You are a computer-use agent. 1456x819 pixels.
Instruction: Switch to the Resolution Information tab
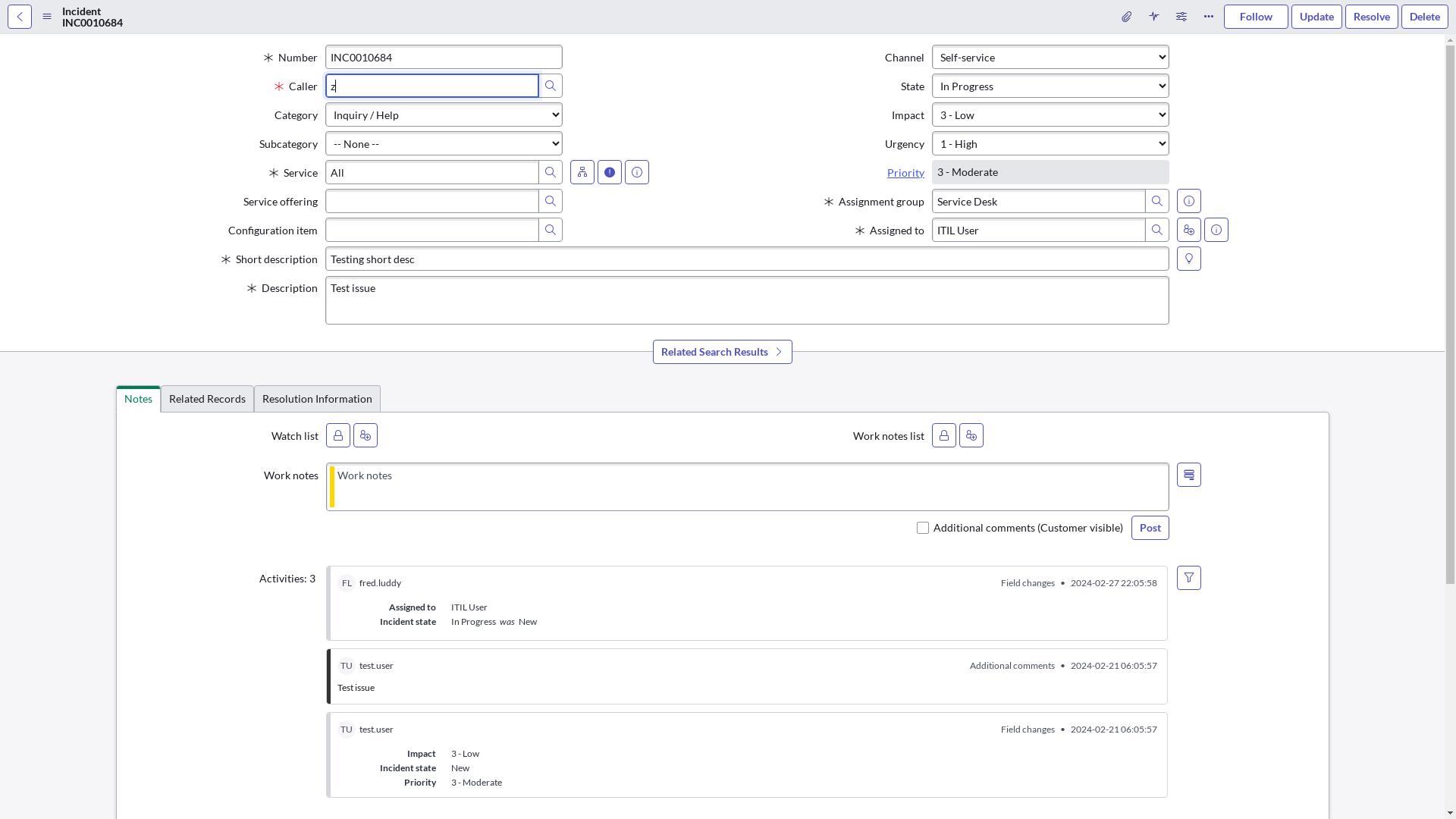317,399
